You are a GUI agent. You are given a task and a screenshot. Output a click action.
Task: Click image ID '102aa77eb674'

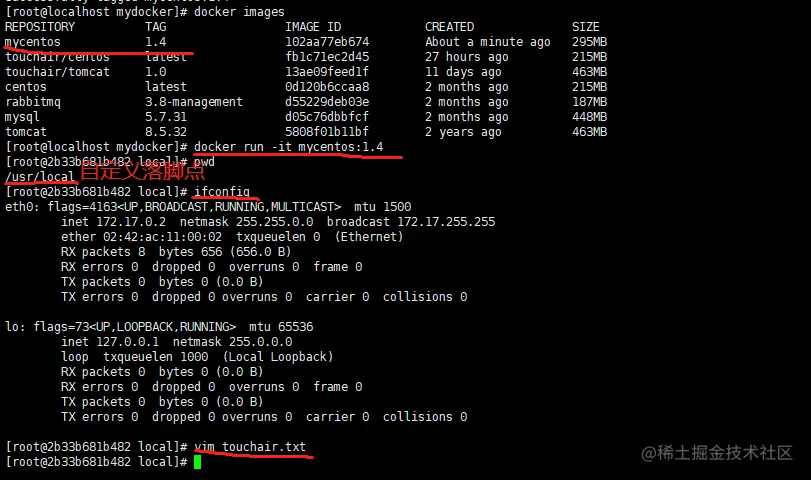[x=327, y=42]
